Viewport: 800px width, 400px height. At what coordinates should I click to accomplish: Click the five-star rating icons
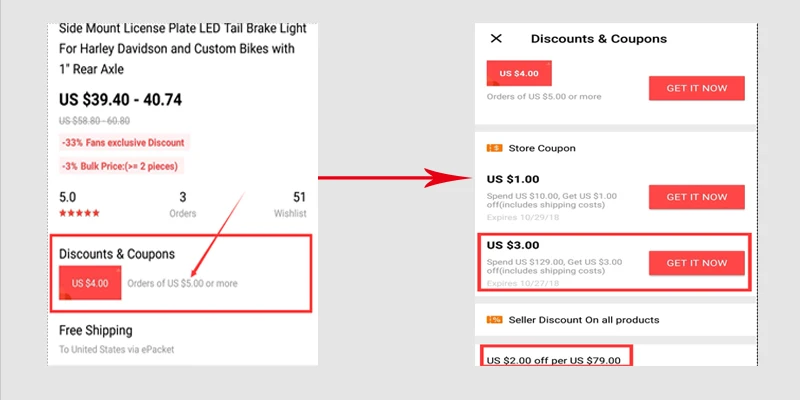click(78, 214)
